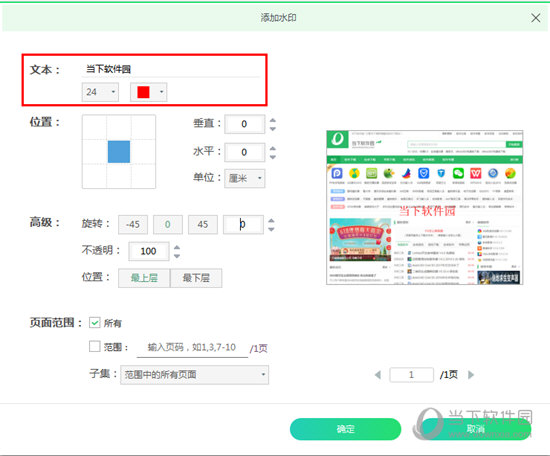This screenshot has width=550, height=456.
Task: Close the Add Watermark dialog
Action: click(535, 18)
